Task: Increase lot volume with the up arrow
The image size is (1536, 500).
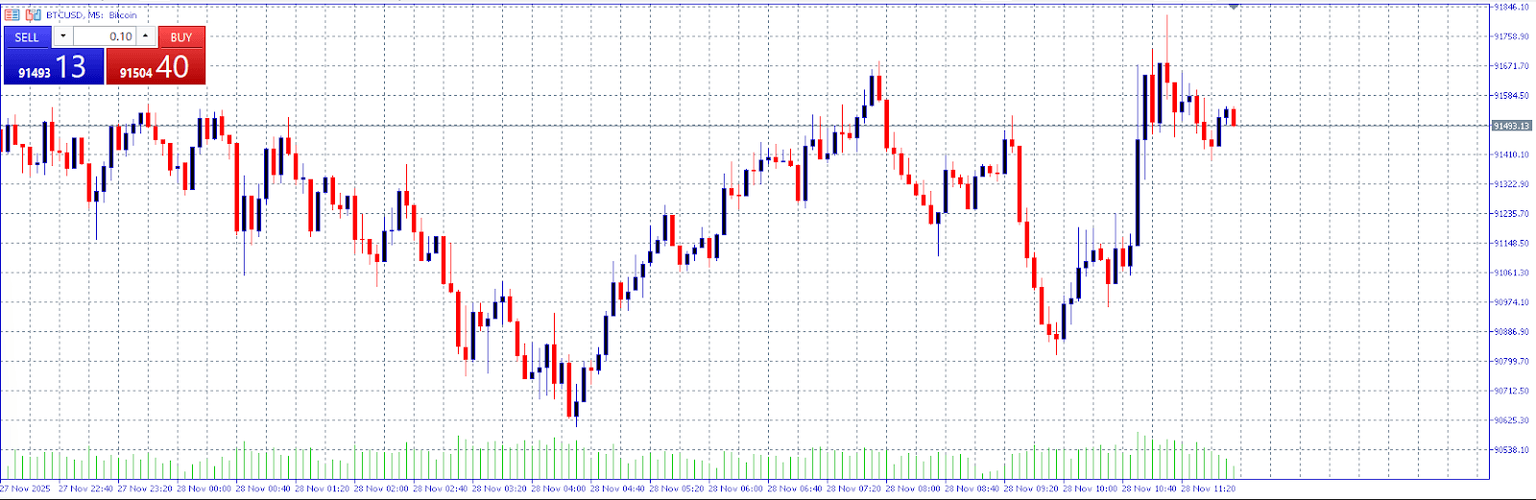Action: pos(146,36)
